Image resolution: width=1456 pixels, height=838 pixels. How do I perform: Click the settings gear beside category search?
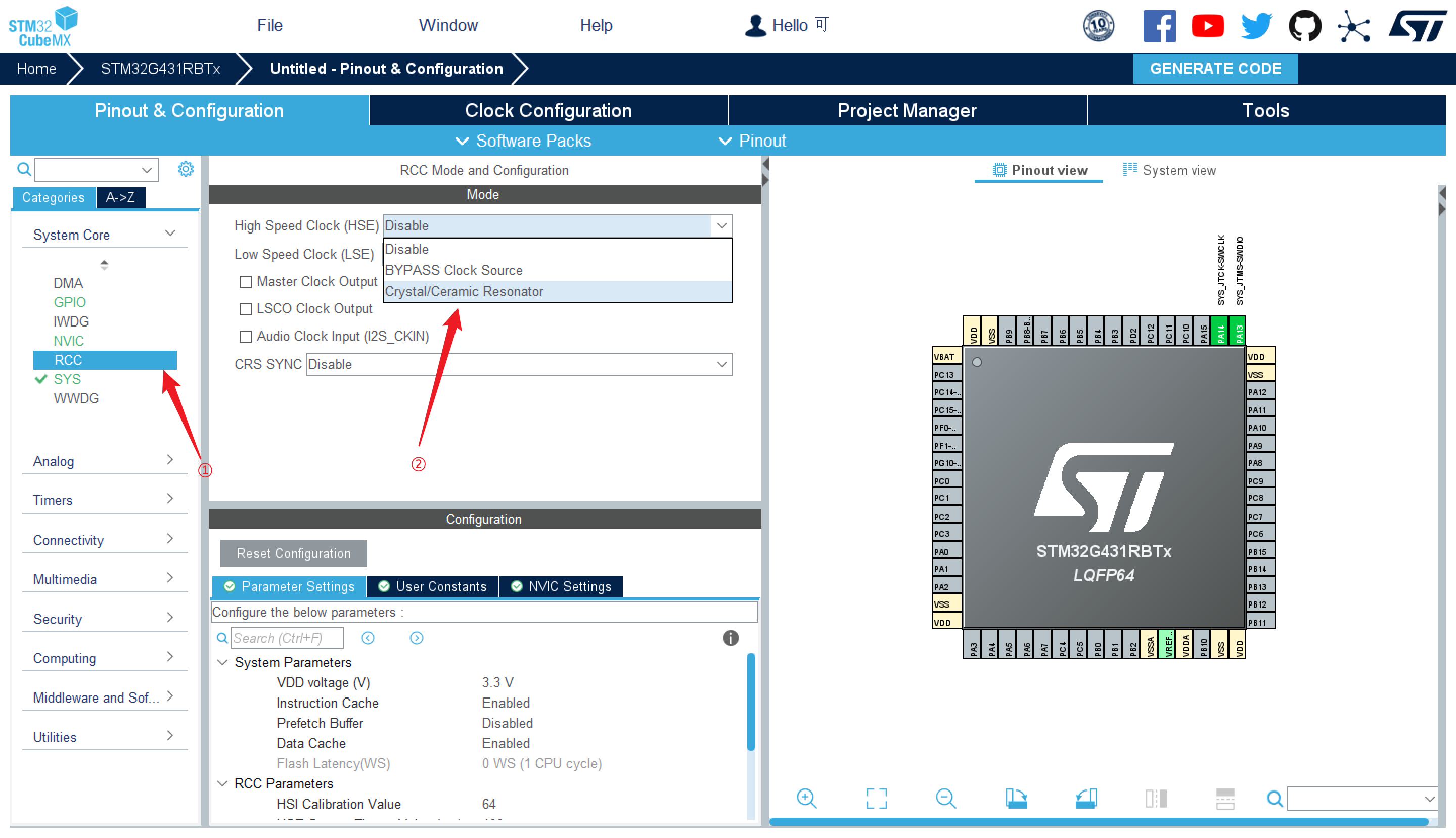186,169
